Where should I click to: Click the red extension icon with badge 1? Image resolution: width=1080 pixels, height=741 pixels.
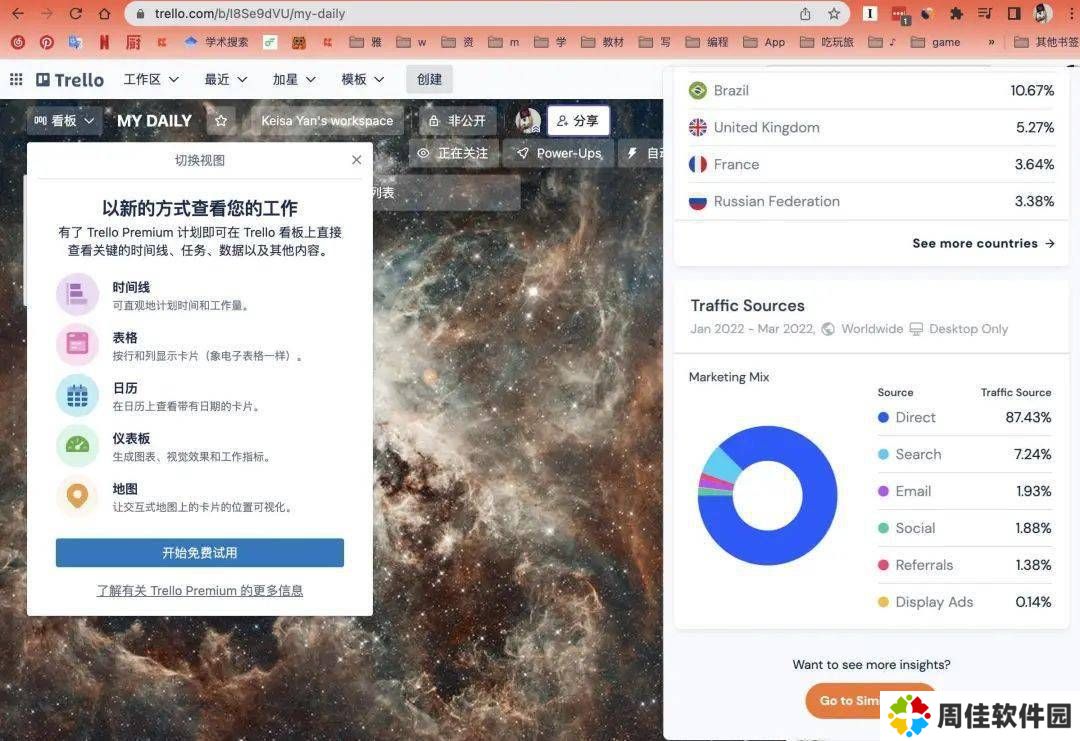pos(899,14)
